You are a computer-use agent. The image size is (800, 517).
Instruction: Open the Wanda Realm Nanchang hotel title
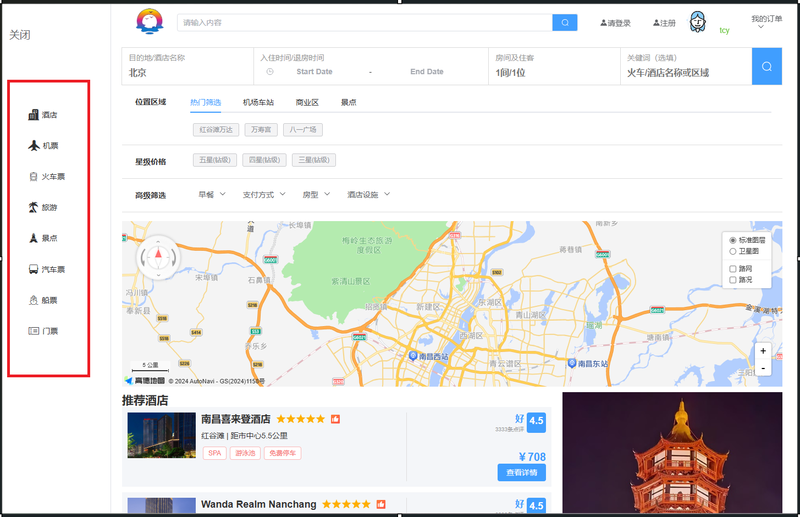coord(259,504)
